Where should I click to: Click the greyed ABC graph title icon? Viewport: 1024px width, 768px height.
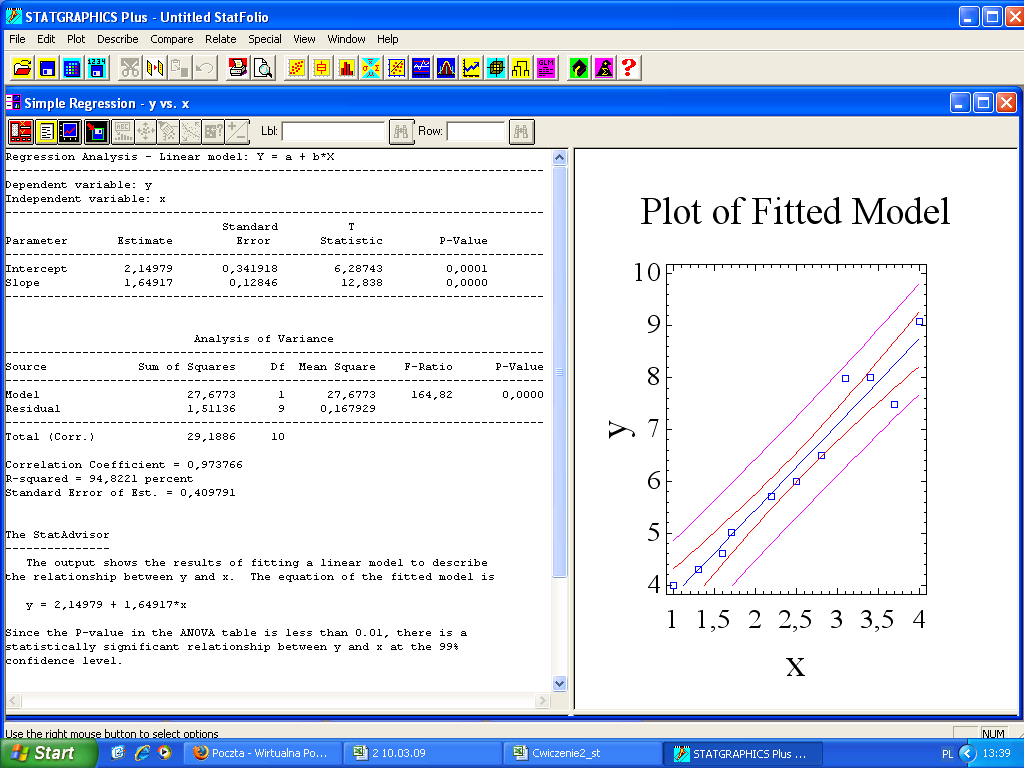pos(123,132)
